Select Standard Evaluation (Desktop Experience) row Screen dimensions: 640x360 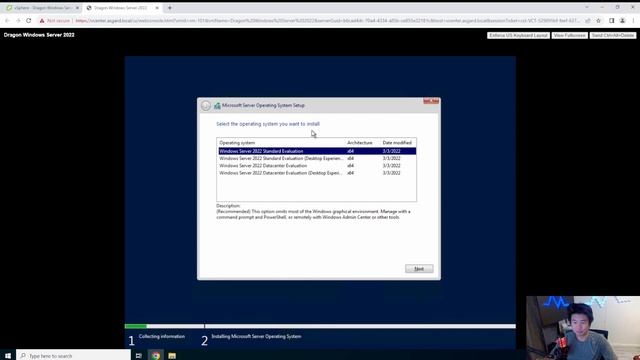pos(317,158)
